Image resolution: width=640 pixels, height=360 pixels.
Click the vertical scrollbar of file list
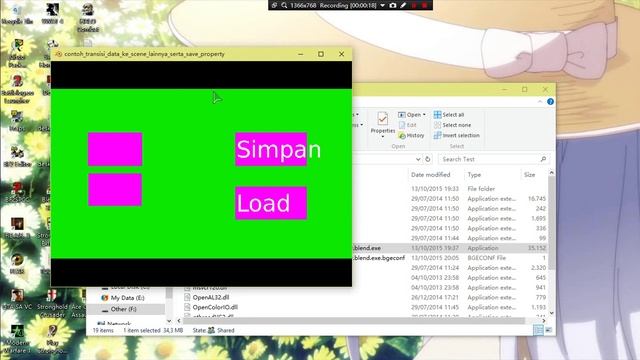(x=551, y=222)
